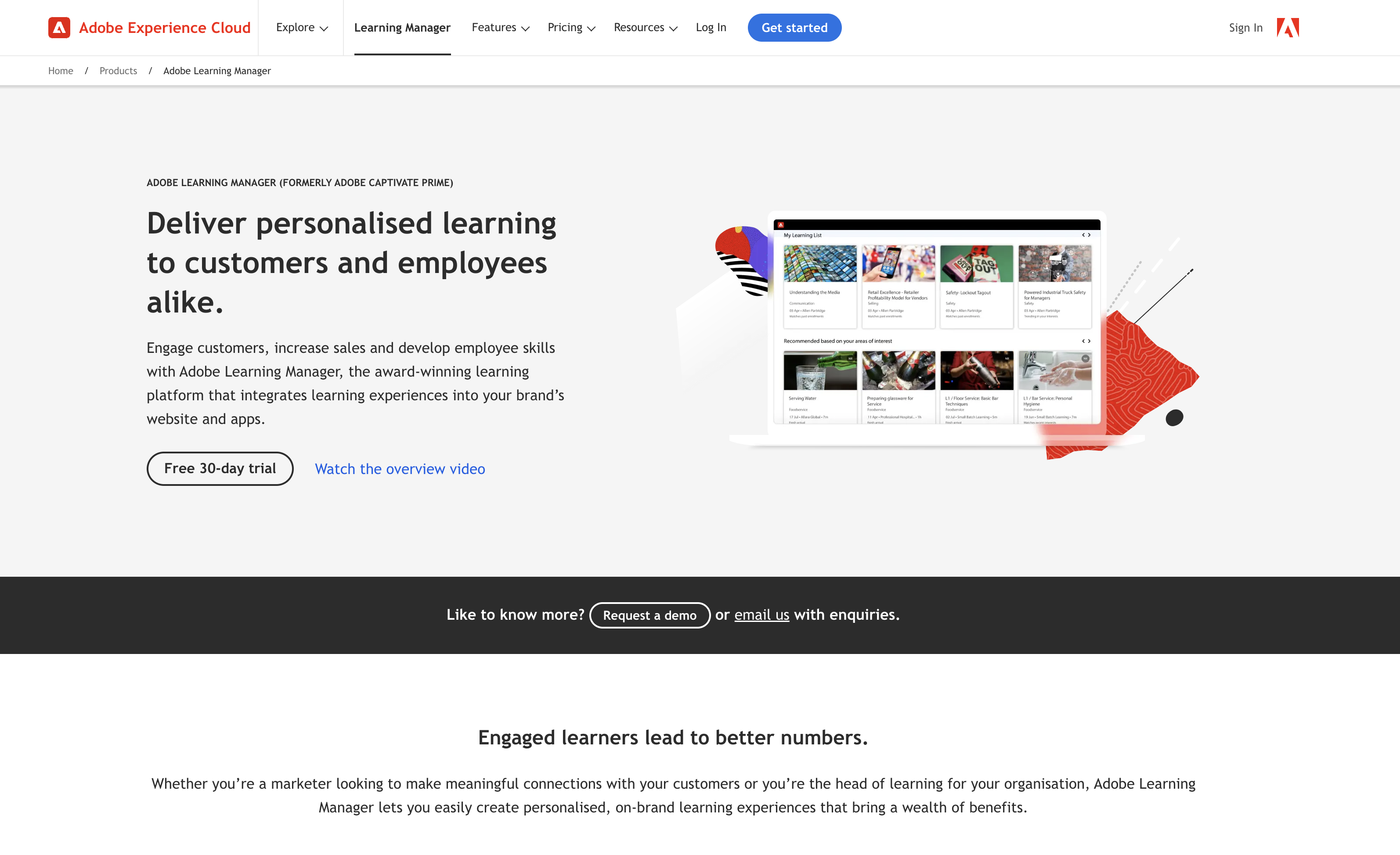
Task: Click the My Learning List carousel arrows
Action: coord(1086,235)
